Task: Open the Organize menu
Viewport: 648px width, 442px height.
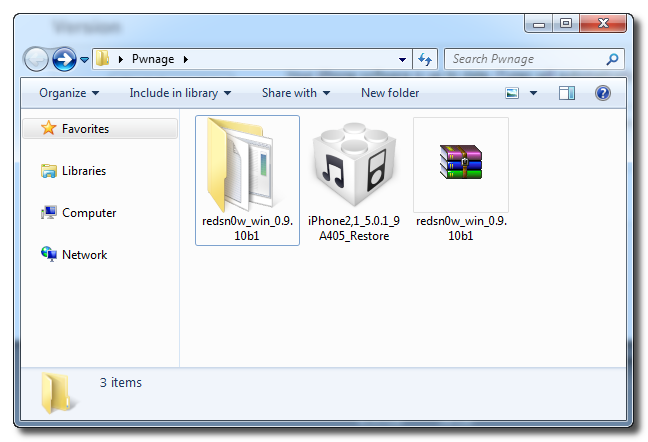Action: (69, 93)
